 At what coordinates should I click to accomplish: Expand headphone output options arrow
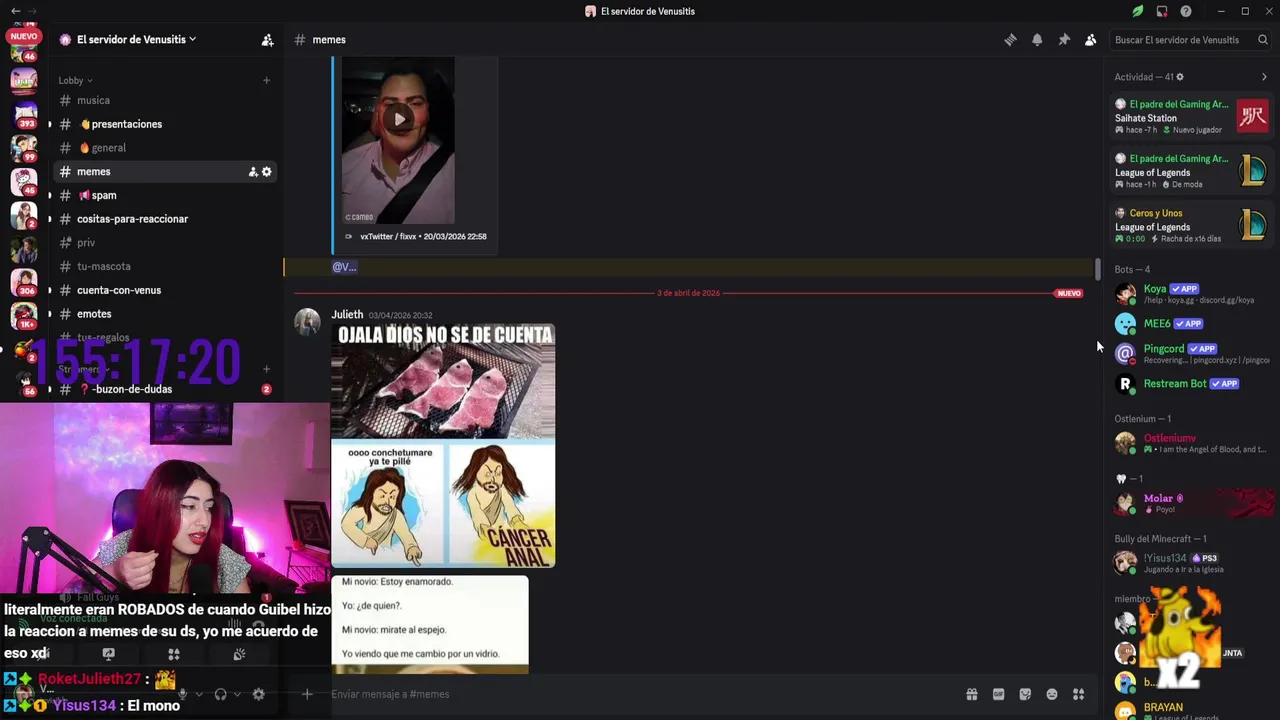[237, 694]
